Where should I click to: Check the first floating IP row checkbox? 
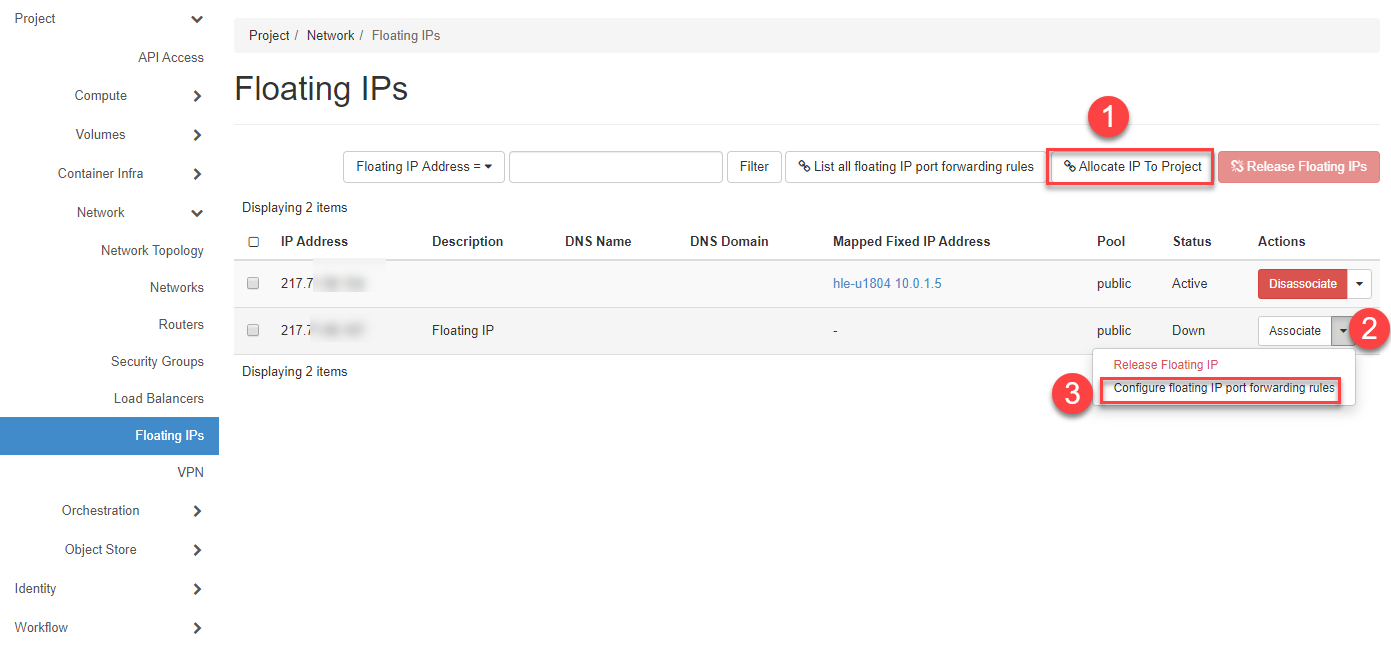pyautogui.click(x=253, y=283)
